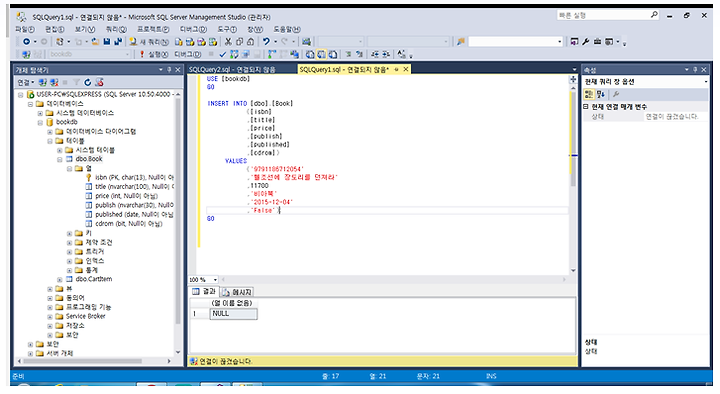Switch to the 결과 results tab
Image resolution: width=720 pixels, height=394 pixels.
coord(204,292)
